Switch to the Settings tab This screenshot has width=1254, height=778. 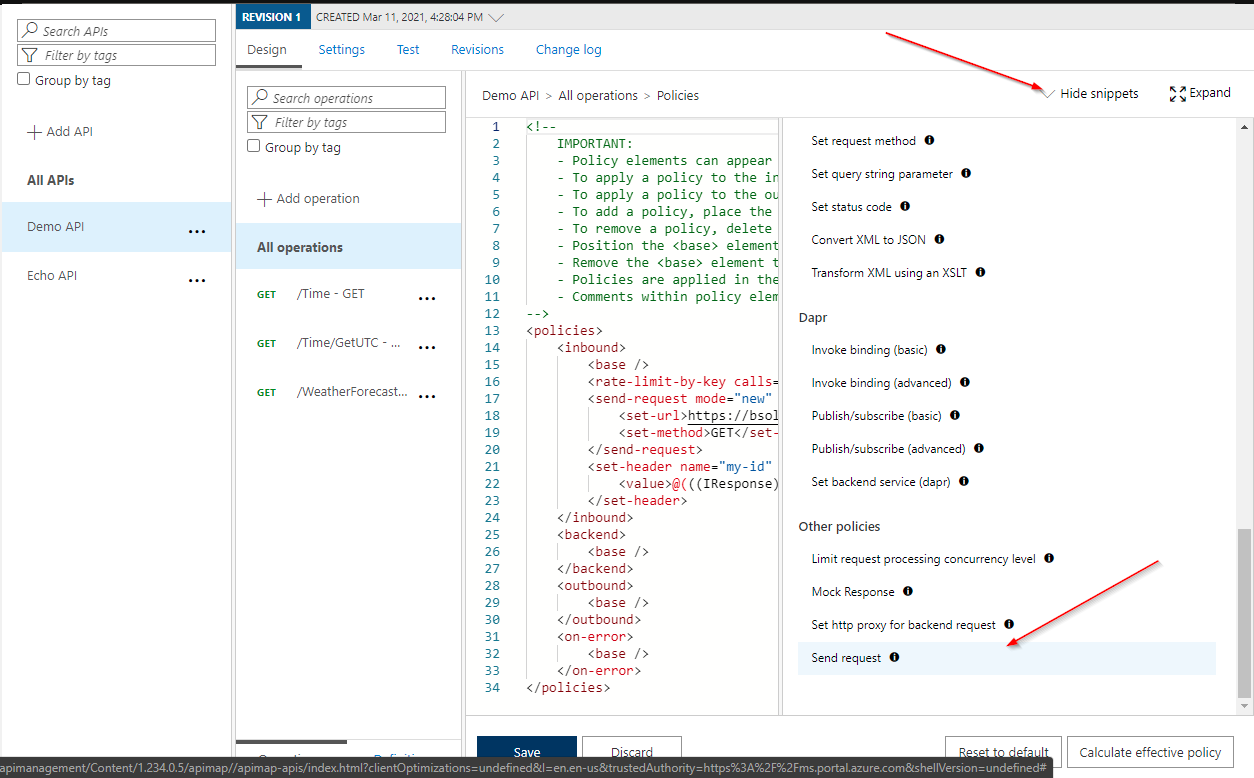coord(341,49)
